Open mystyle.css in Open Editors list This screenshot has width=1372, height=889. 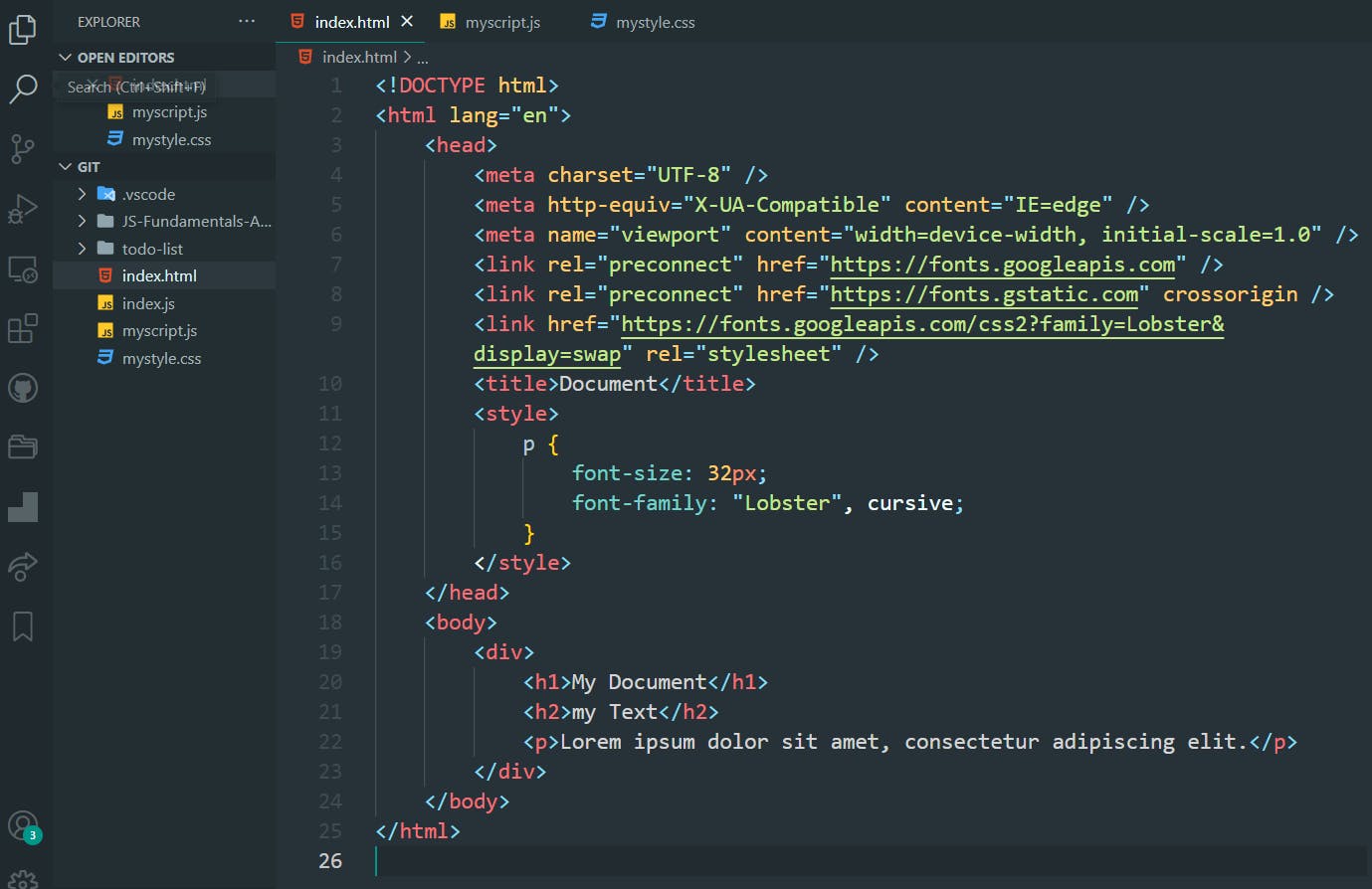click(x=171, y=139)
